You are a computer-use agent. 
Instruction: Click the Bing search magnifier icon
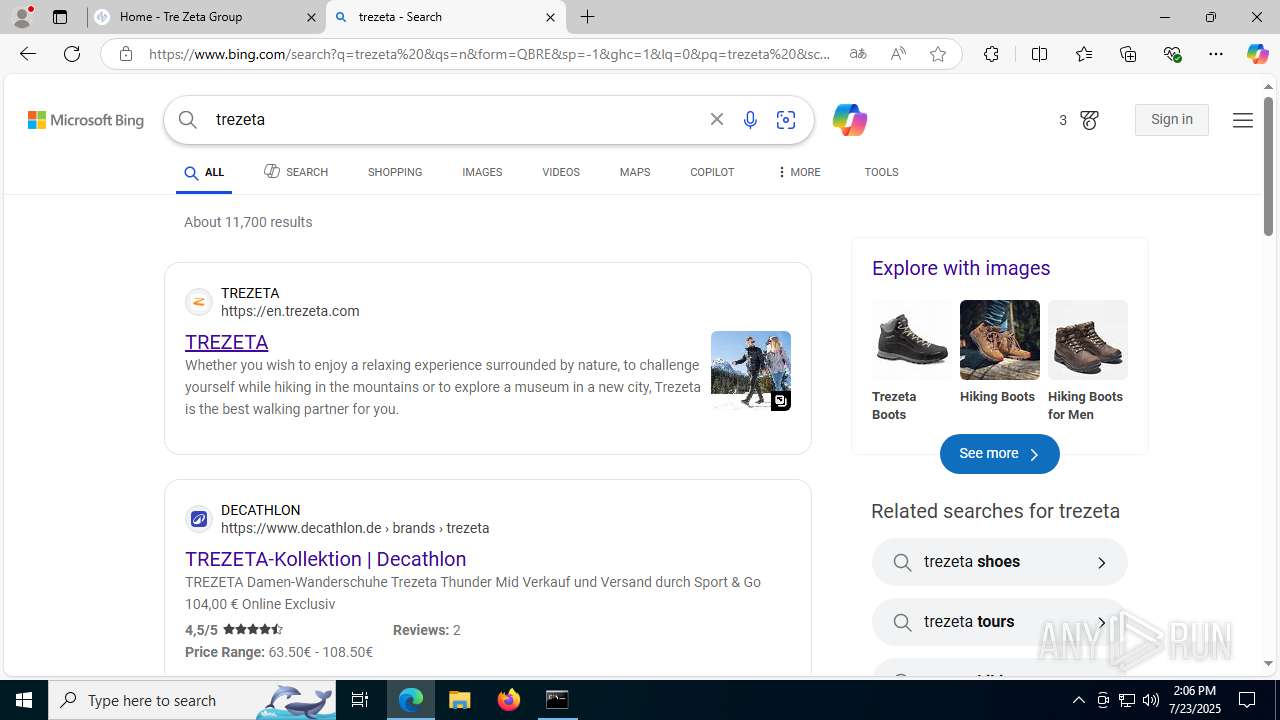[188, 120]
